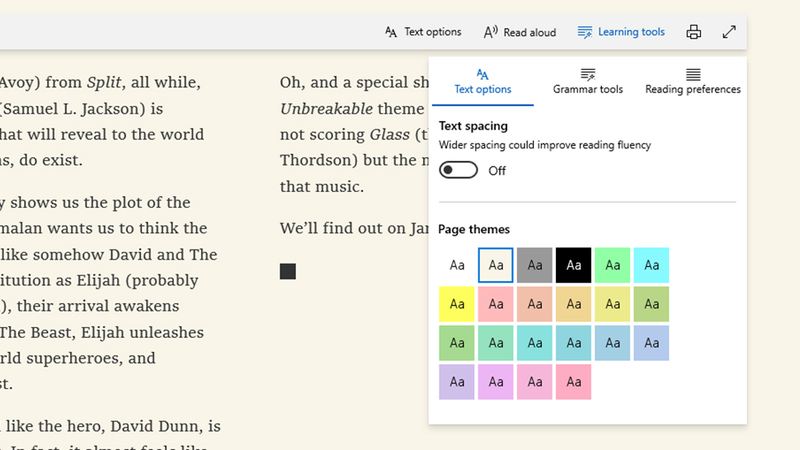Select the gray page theme
800x450 pixels.
click(534, 265)
